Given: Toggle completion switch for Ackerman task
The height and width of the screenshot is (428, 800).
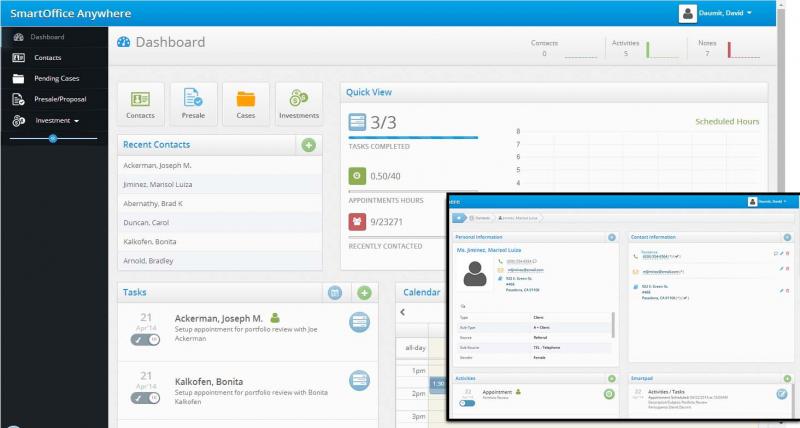Looking at the screenshot, I should tap(145, 340).
